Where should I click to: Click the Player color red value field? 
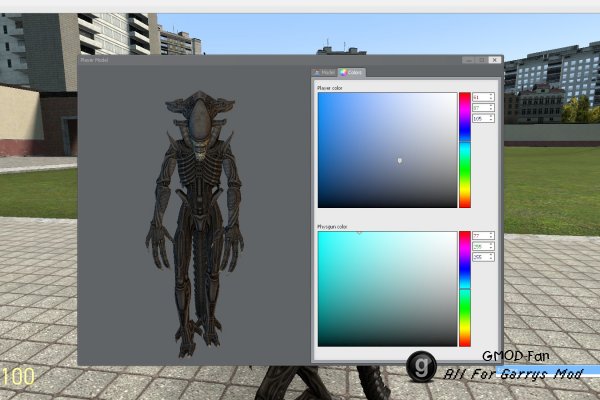pos(483,97)
